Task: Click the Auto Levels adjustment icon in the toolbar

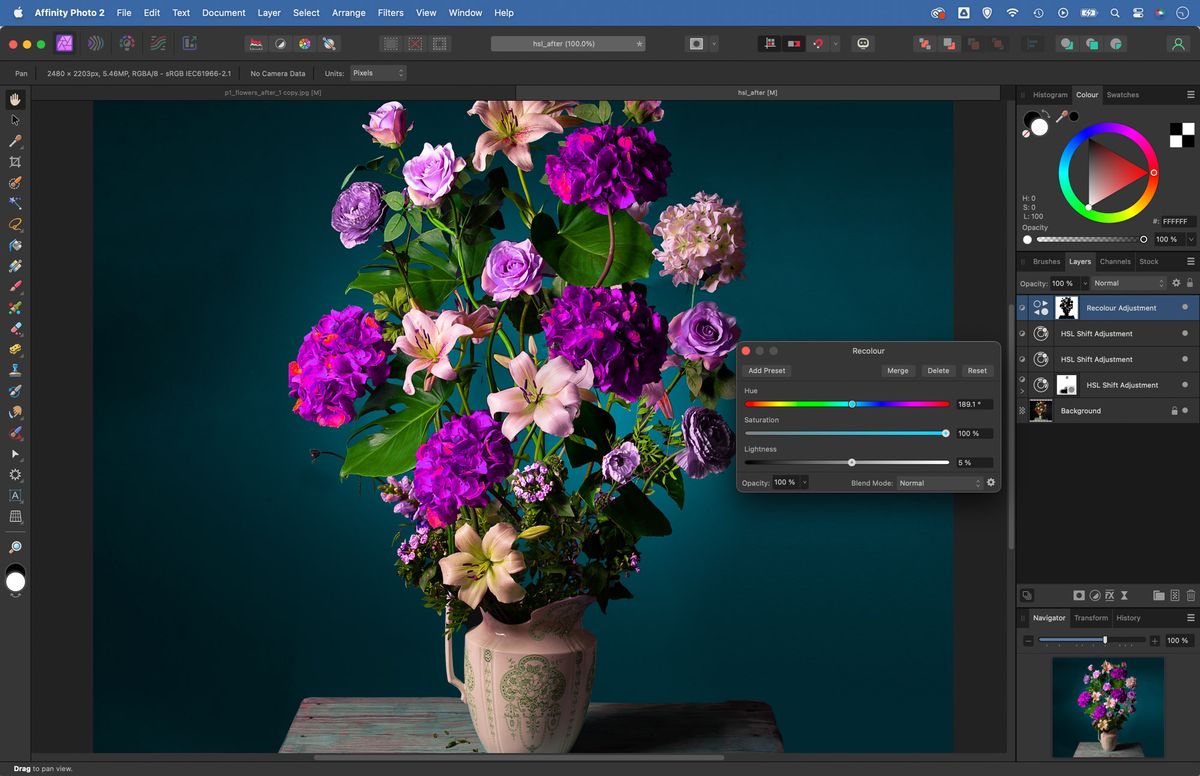Action: coord(256,43)
